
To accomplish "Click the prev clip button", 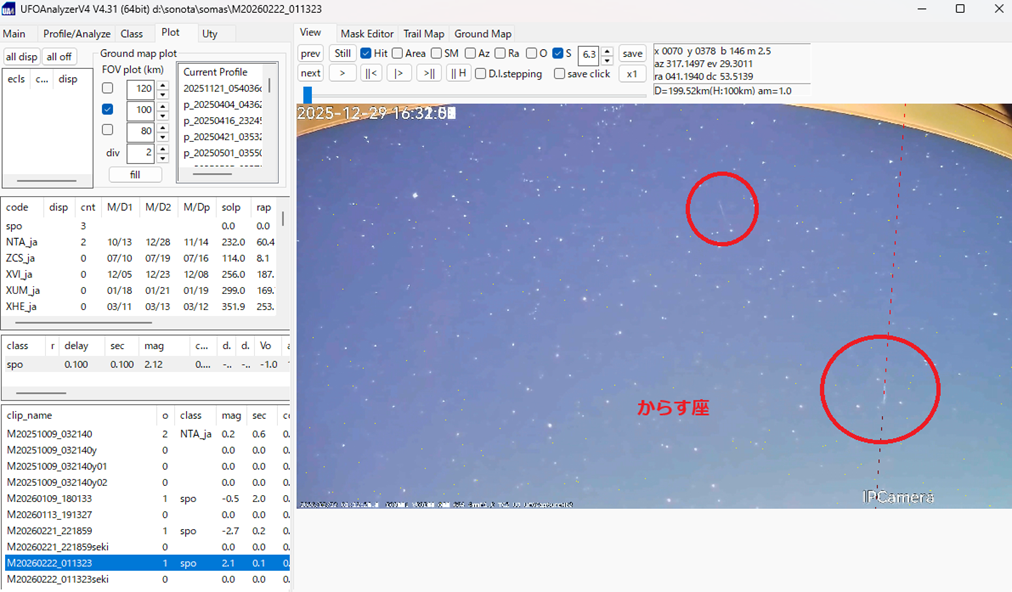I will [311, 53].
